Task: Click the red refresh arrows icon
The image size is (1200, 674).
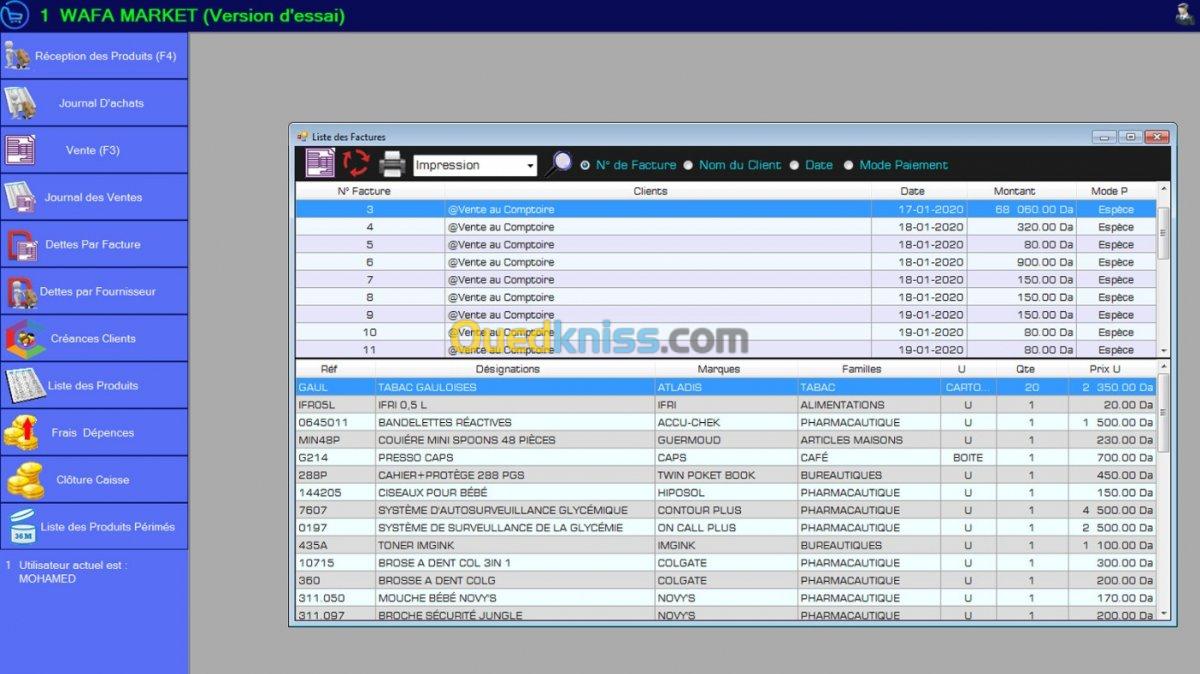Action: point(356,164)
